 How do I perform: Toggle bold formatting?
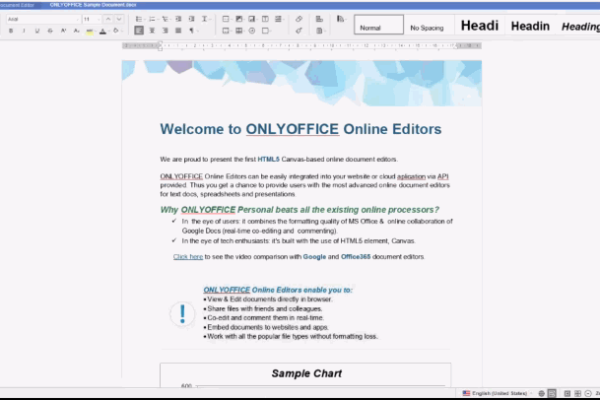tap(11, 31)
